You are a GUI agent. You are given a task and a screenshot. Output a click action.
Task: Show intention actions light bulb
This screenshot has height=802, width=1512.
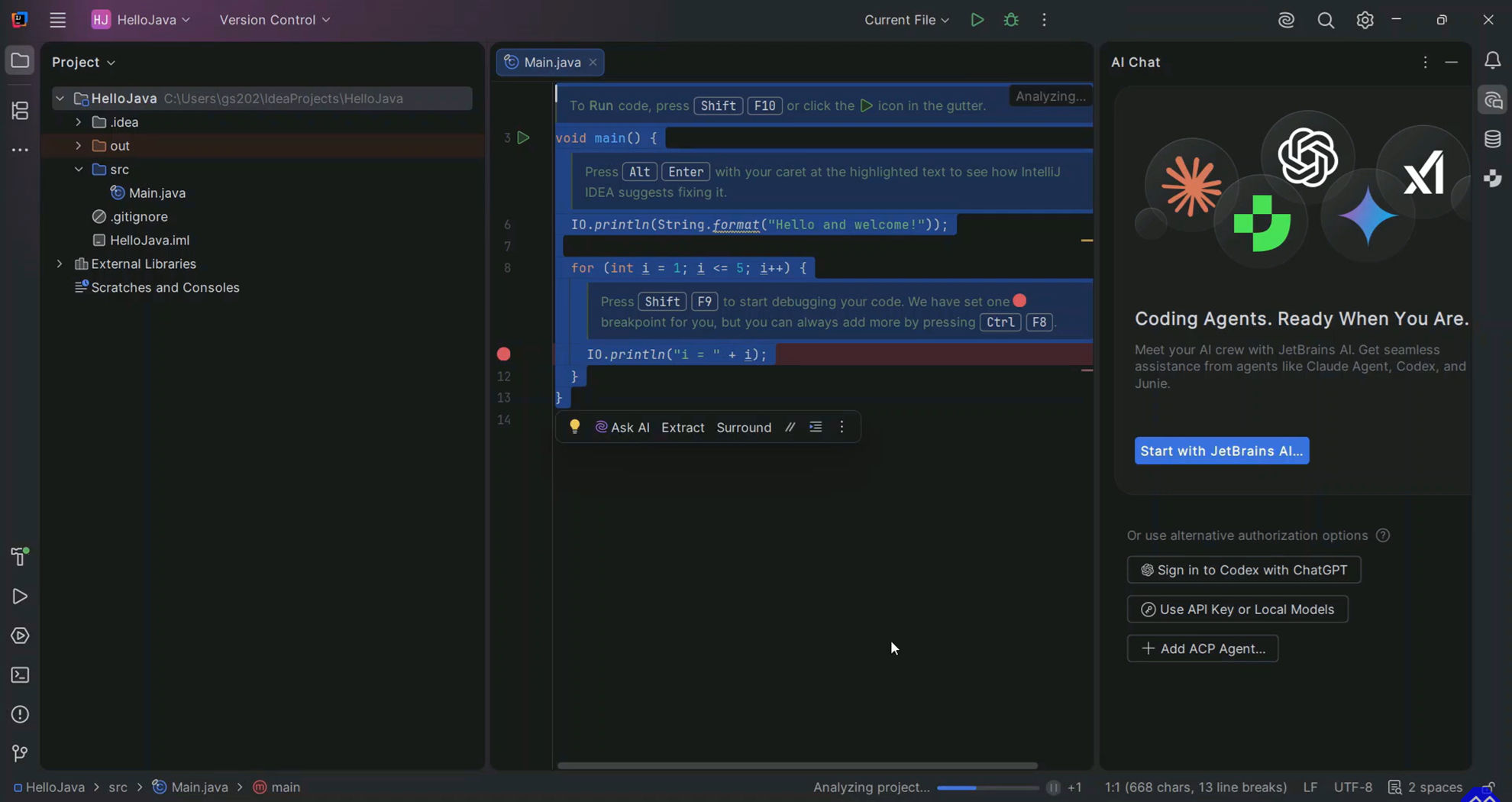pyautogui.click(x=574, y=427)
